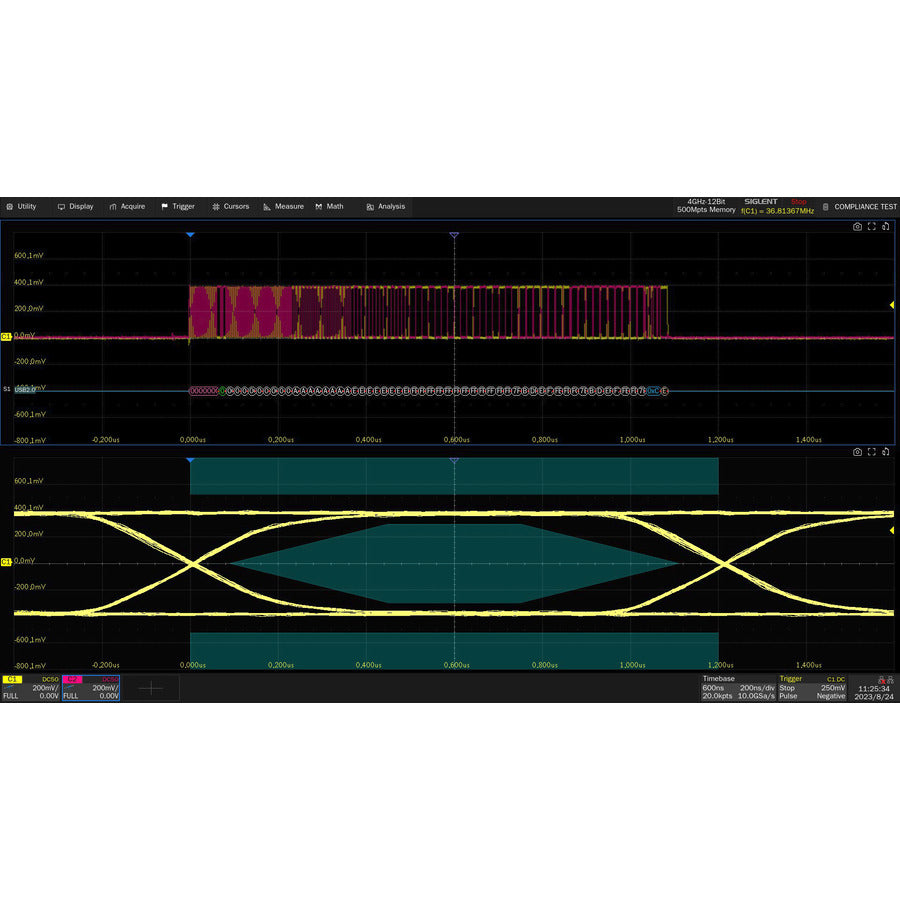Open the Analysis menu
This screenshot has width=900, height=900.
385,207
